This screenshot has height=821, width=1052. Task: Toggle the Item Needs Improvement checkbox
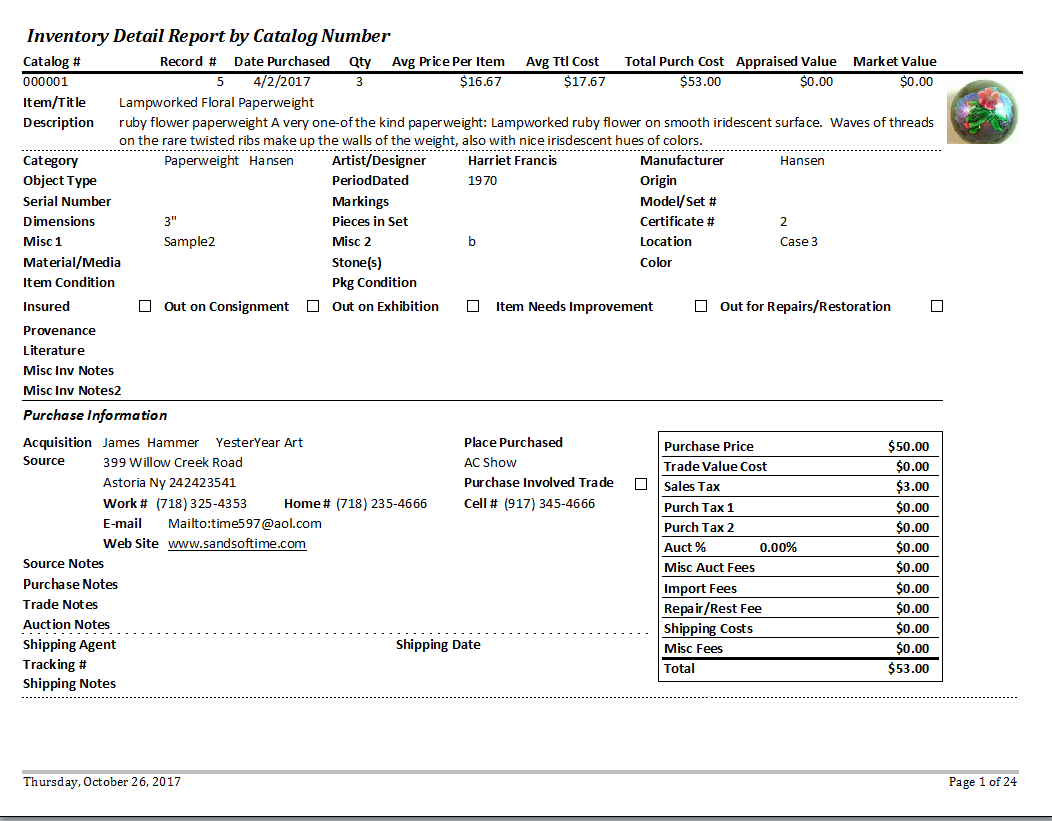701,307
